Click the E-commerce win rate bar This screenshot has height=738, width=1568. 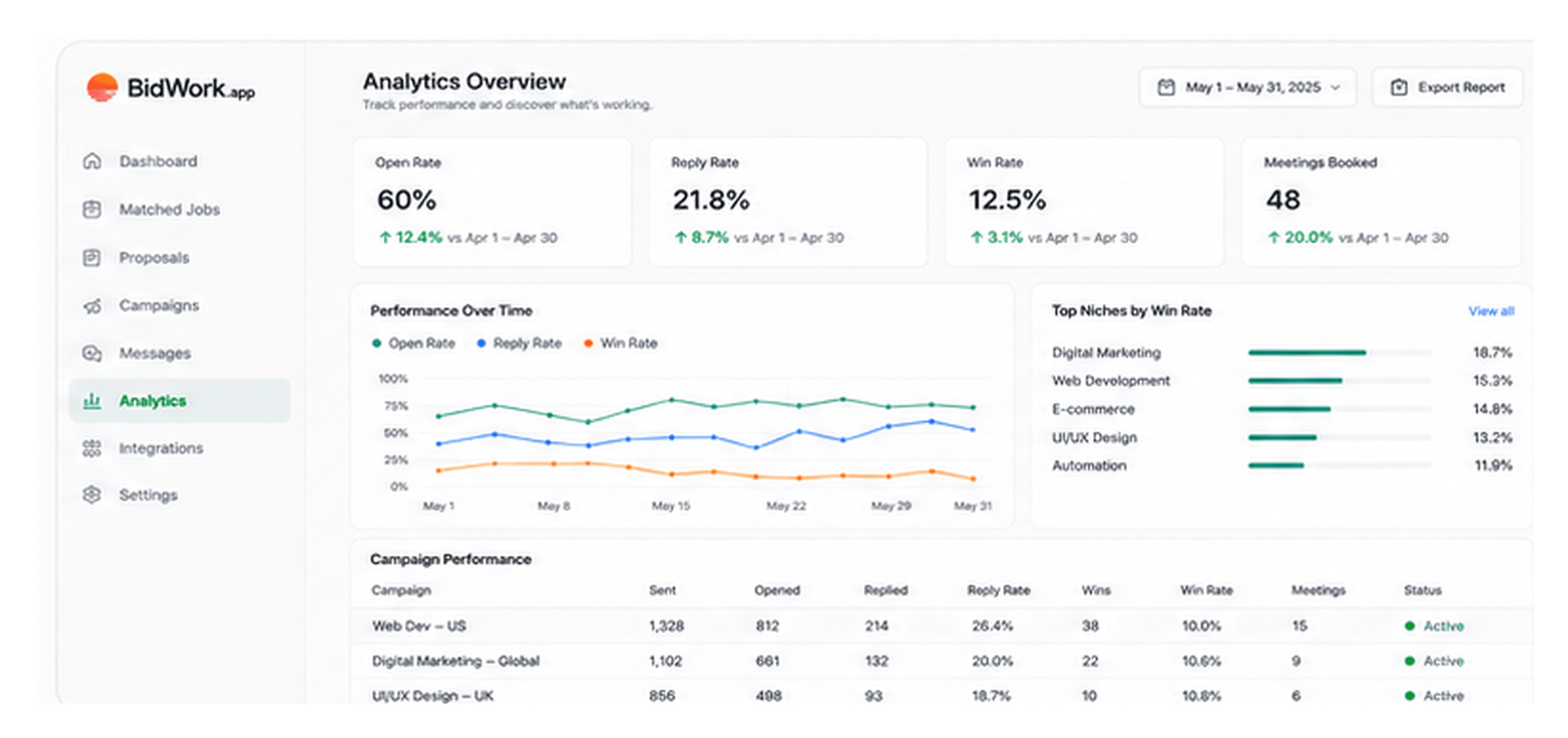[1290, 409]
